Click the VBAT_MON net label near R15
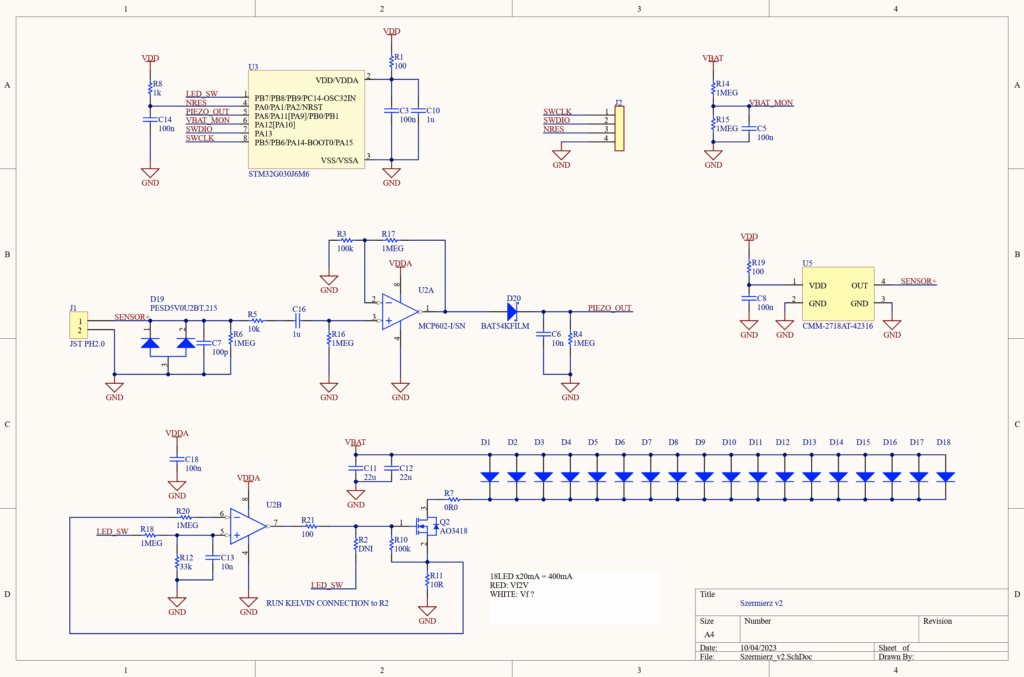Screen dimensions: 1024x677 tap(771, 103)
